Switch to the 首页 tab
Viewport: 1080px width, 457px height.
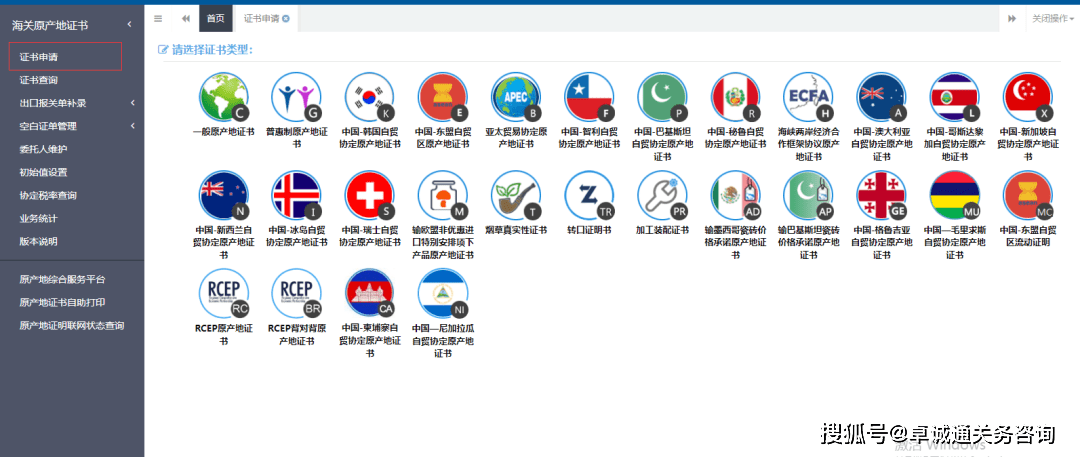click(216, 19)
